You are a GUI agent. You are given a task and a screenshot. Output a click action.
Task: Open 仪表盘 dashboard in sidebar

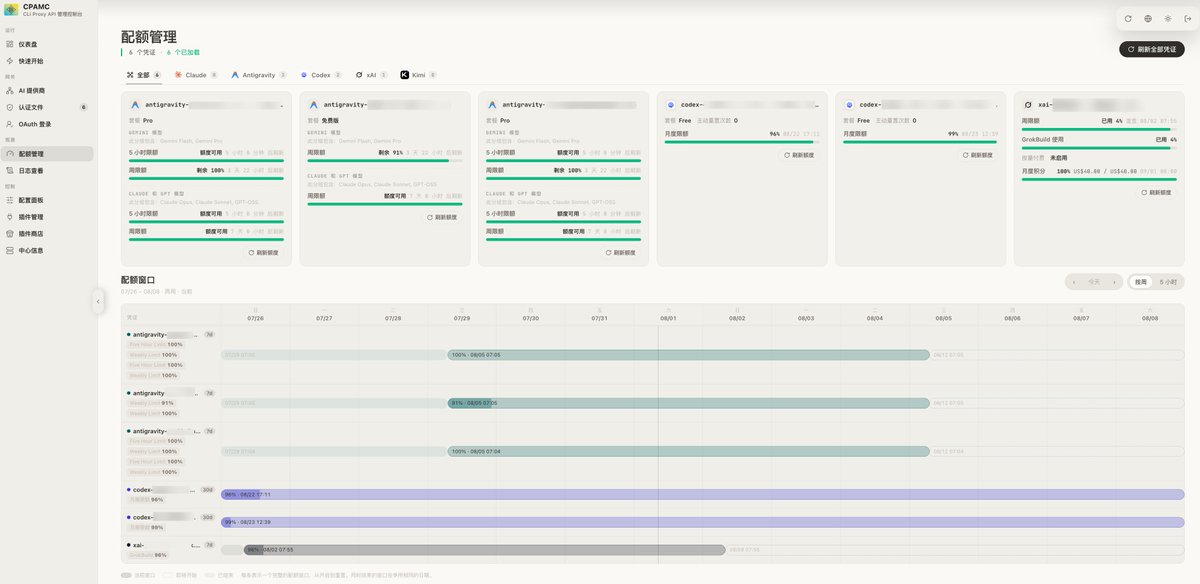point(47,44)
